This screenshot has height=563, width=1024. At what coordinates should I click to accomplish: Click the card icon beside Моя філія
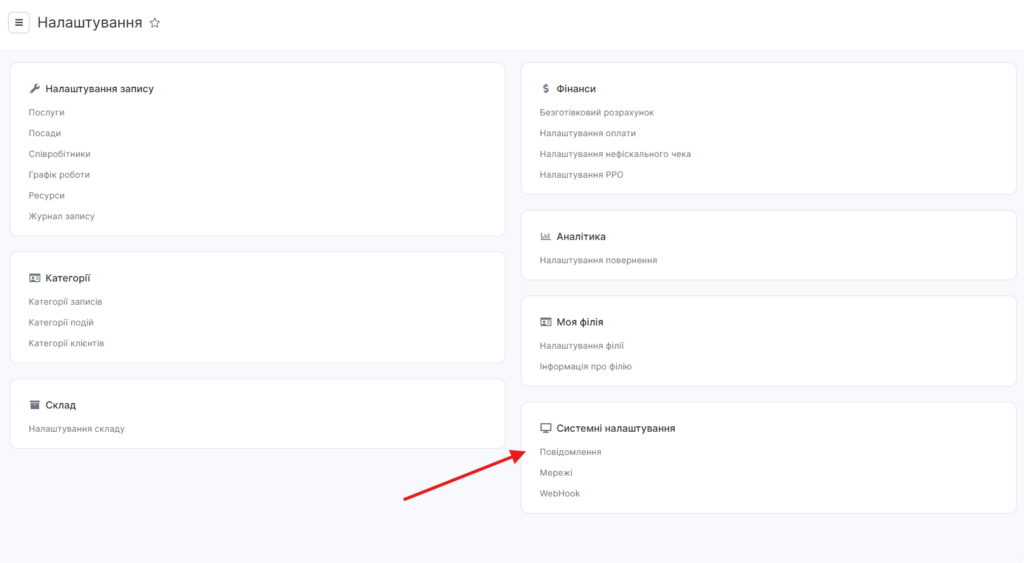click(545, 322)
